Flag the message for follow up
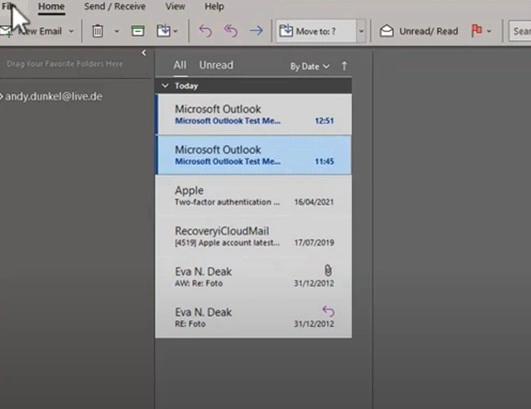This screenshot has height=409, width=531. [476, 30]
